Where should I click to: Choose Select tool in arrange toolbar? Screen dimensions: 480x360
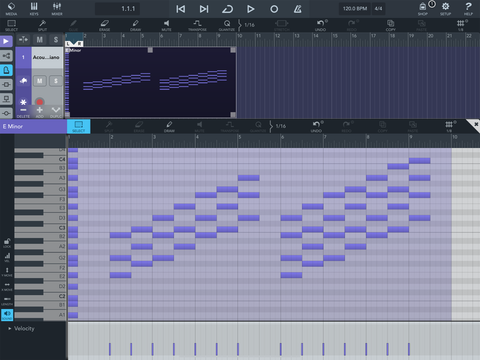click(x=11, y=25)
